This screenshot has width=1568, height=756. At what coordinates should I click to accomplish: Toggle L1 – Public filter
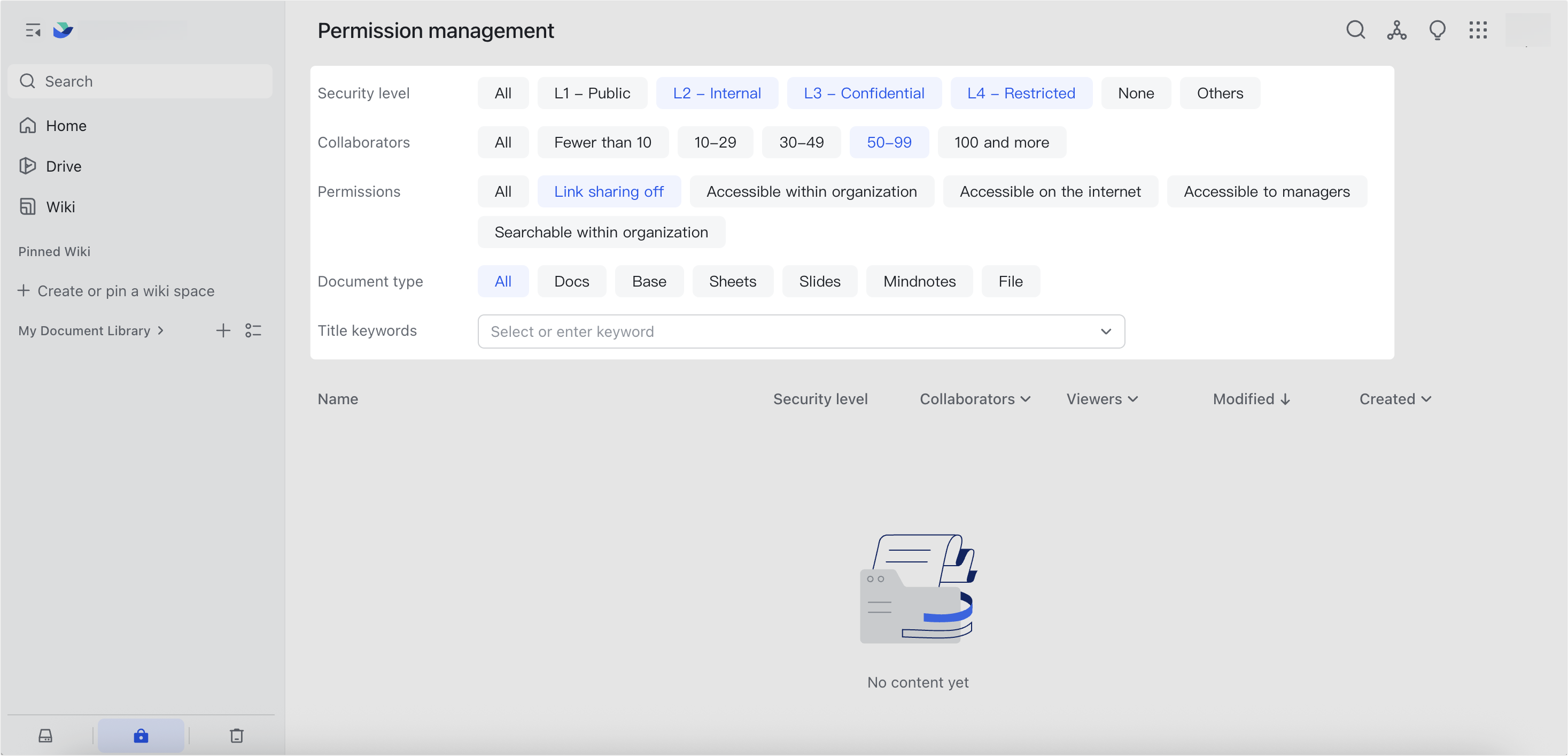(592, 93)
